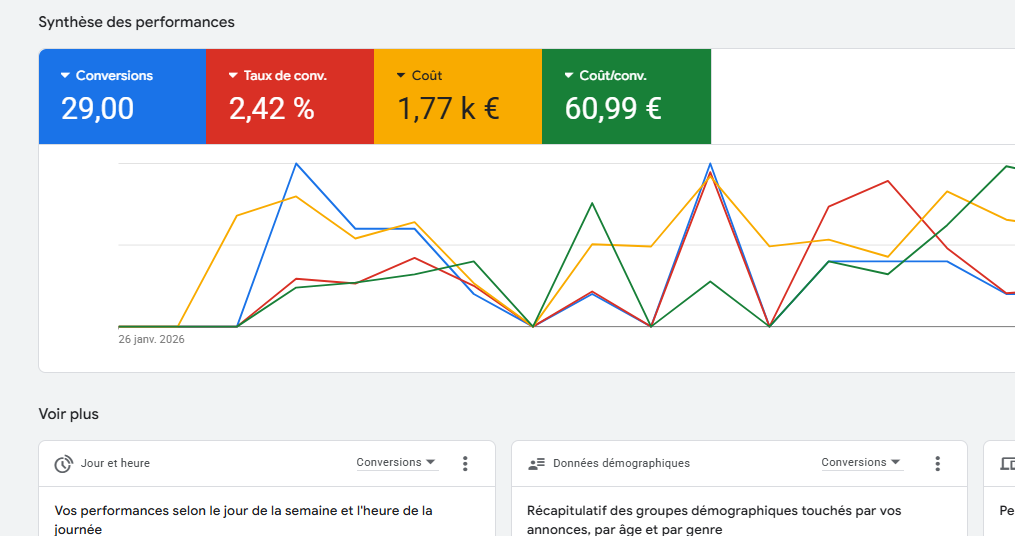Open the blue Conversions metric dropdown arrow
Screen dimensions: 1015x536
tap(65, 76)
